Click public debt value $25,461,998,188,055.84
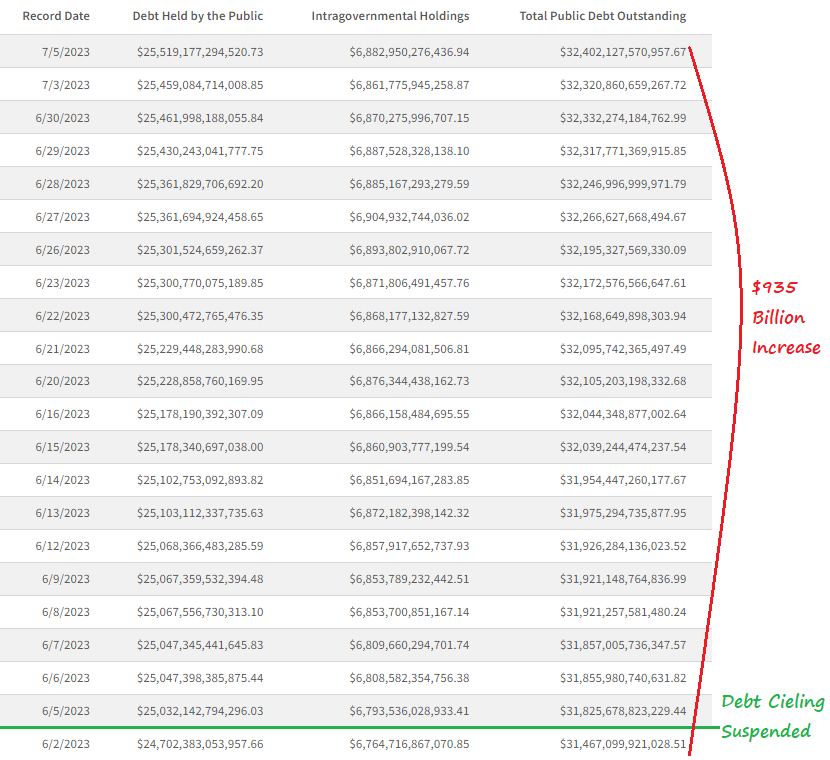 coord(200,118)
